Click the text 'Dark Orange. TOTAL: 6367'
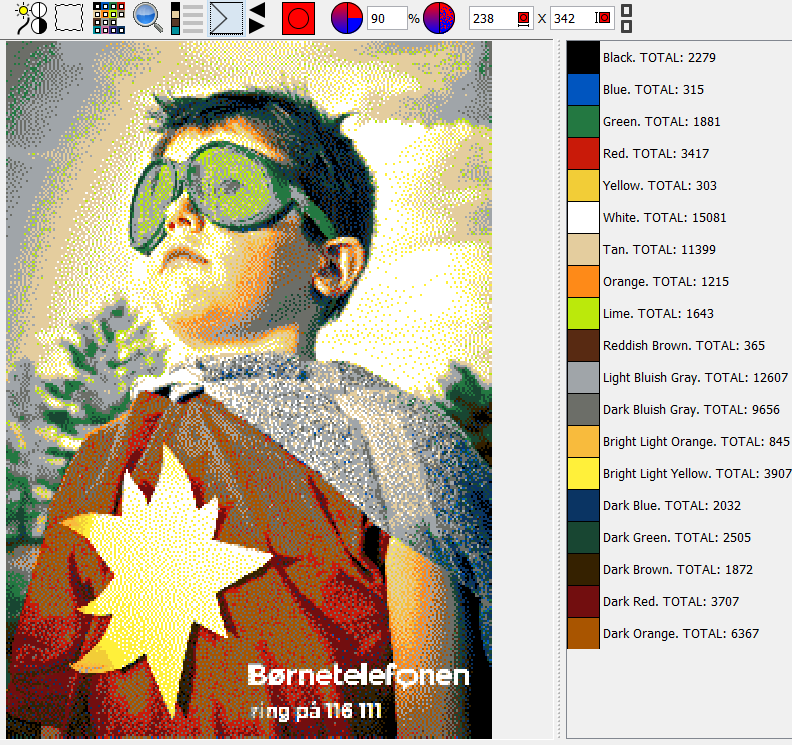 click(x=681, y=633)
